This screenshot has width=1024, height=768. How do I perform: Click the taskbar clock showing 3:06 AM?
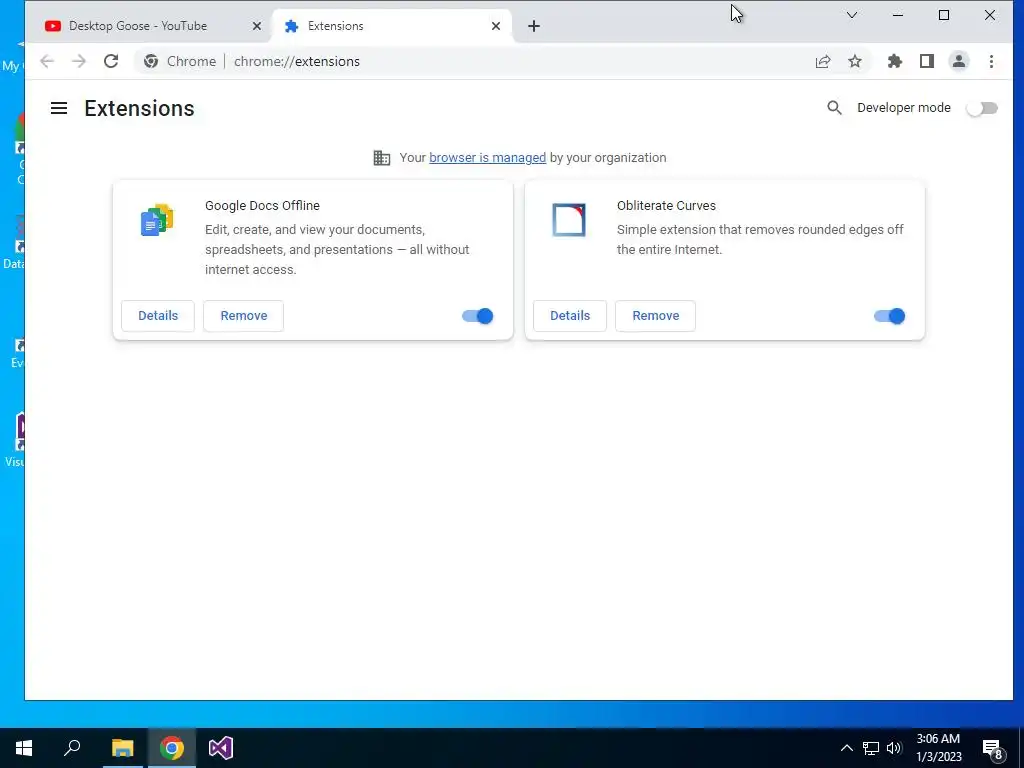pyautogui.click(x=938, y=748)
